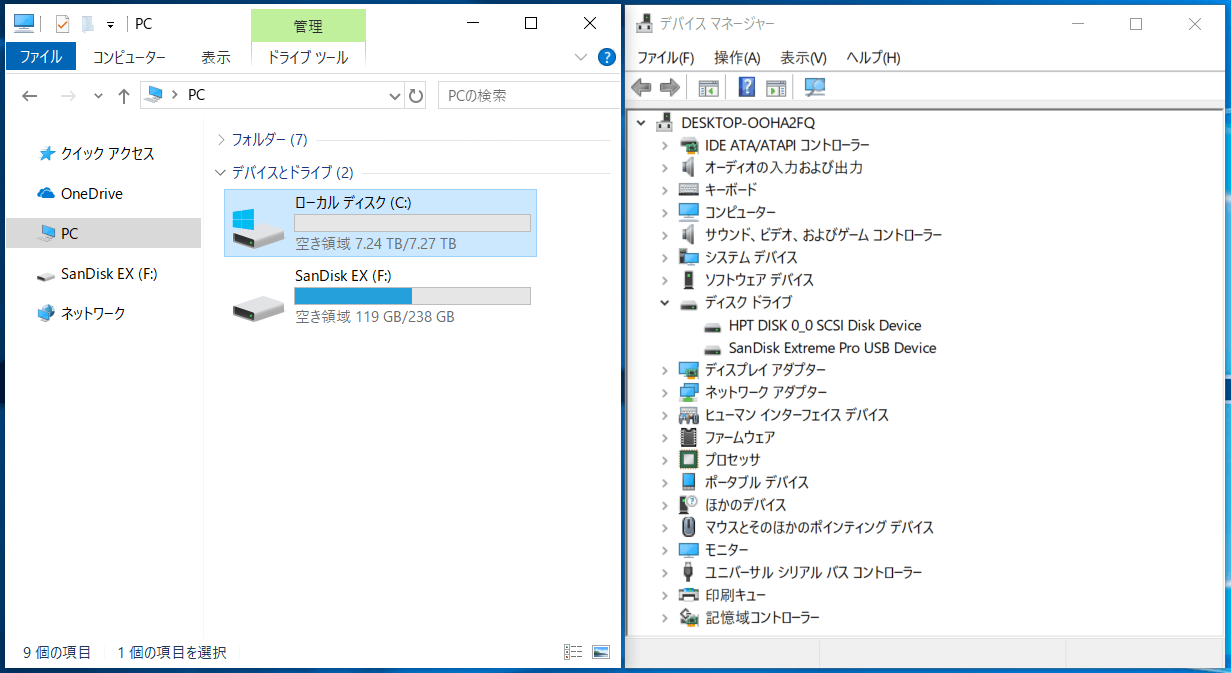Select HPT DISK 0_0 SCSI Disk Device
1231x673 pixels.
click(x=825, y=325)
